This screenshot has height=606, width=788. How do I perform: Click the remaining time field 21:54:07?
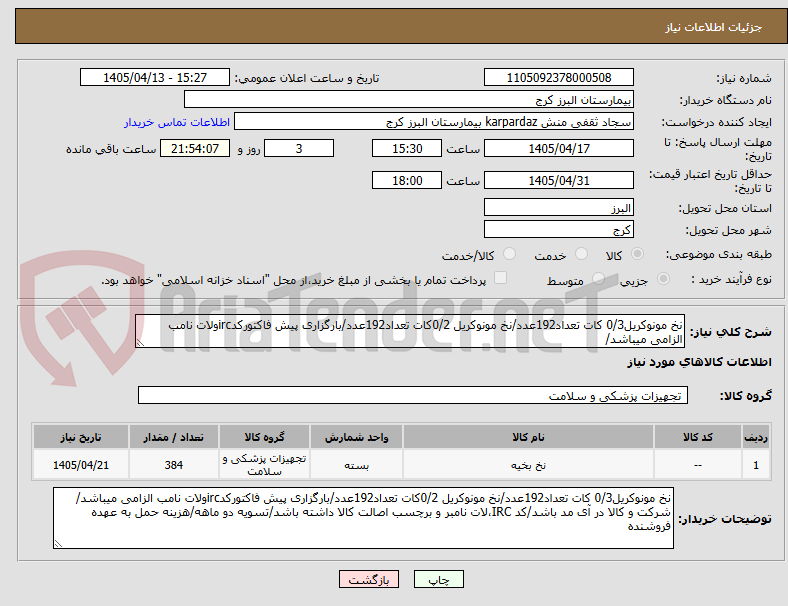tap(195, 148)
